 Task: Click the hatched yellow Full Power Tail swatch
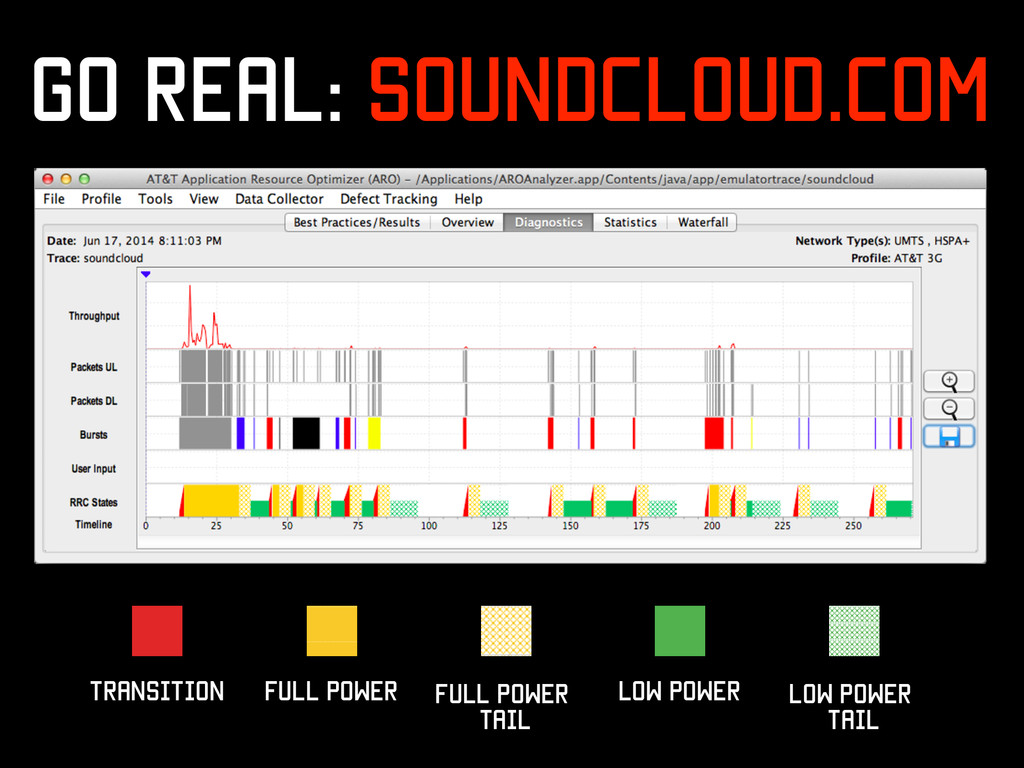point(506,631)
